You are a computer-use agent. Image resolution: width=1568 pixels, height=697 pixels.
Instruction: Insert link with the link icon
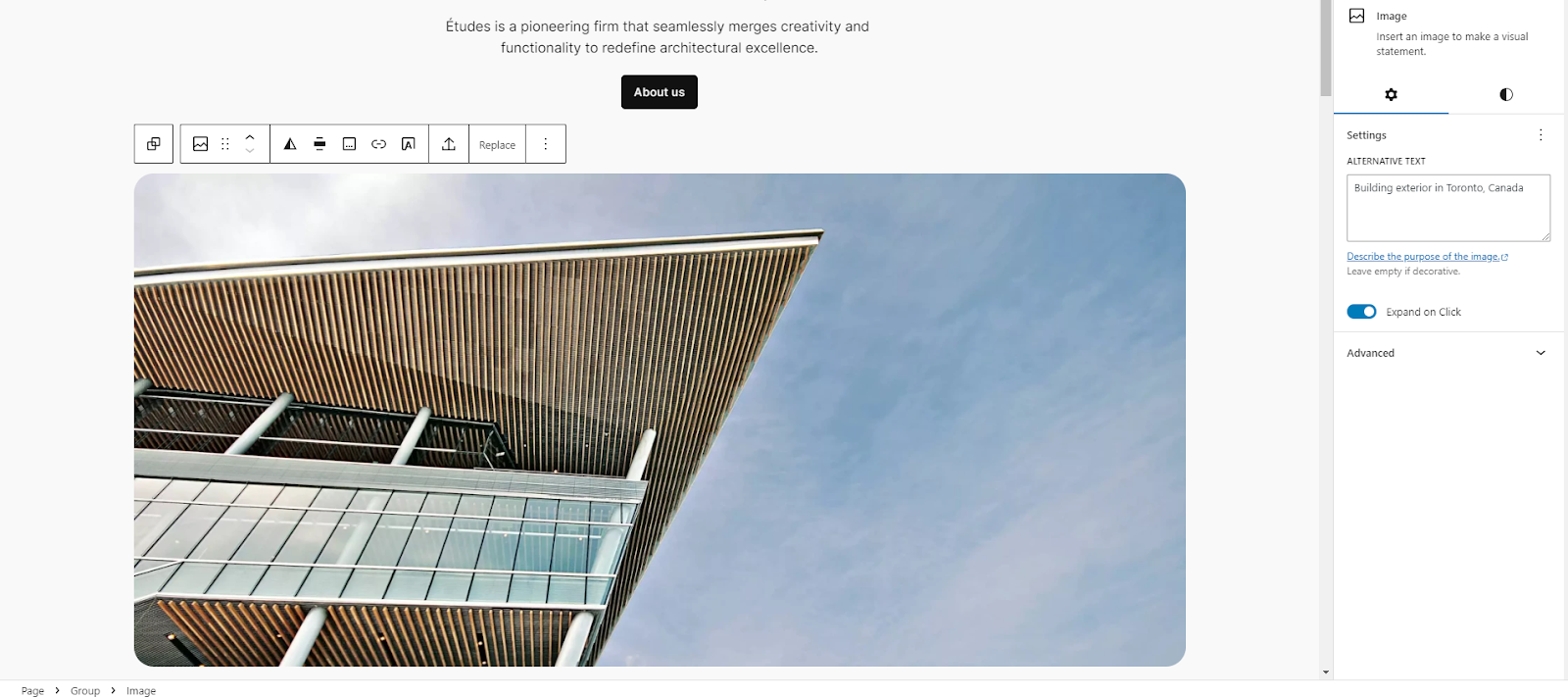[x=378, y=144]
